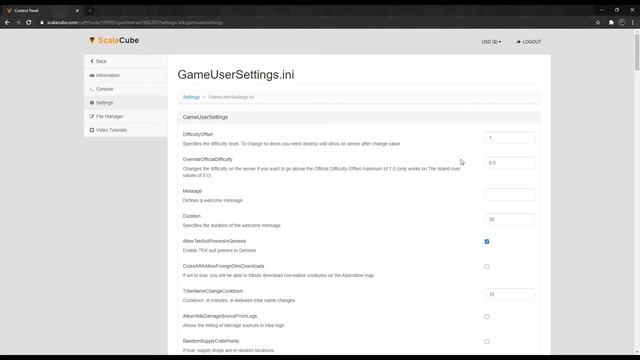Click the browser address bar URL
640x360 pixels.
click(135, 22)
